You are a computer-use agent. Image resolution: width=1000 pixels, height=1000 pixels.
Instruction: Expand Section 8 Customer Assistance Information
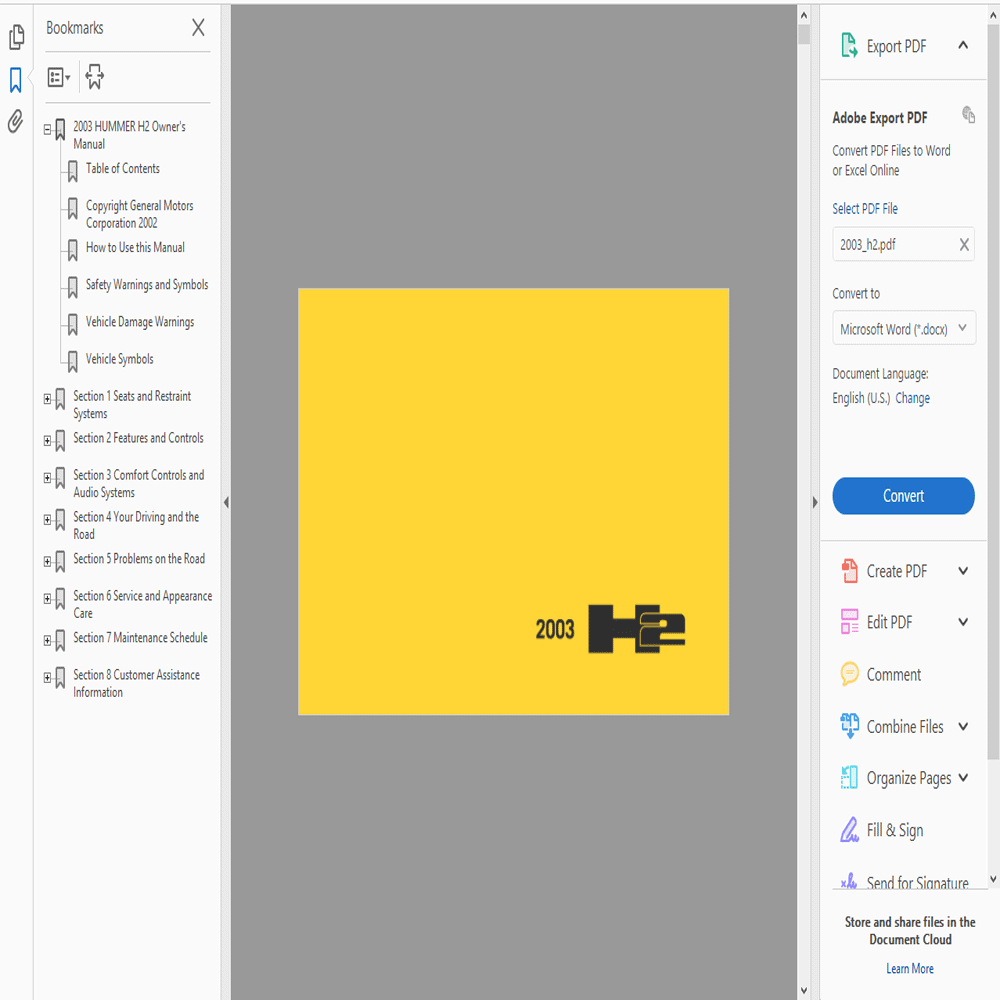[47, 677]
